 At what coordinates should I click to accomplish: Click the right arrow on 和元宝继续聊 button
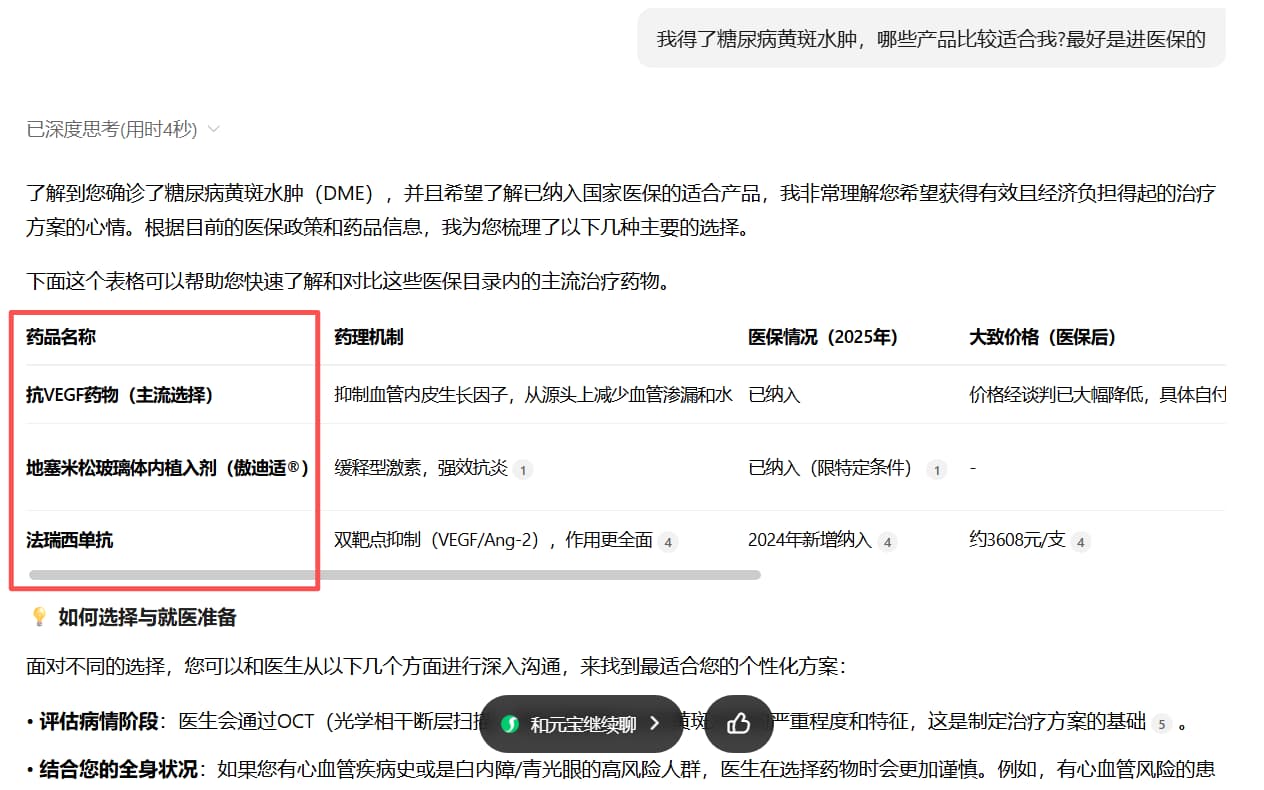point(655,723)
